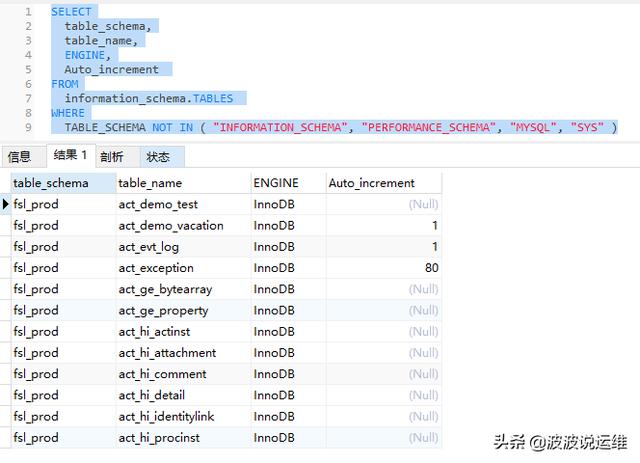Click the "PERFORMANCE_SCHEMA" string literal
This screenshot has height=463, width=640.
429,128
